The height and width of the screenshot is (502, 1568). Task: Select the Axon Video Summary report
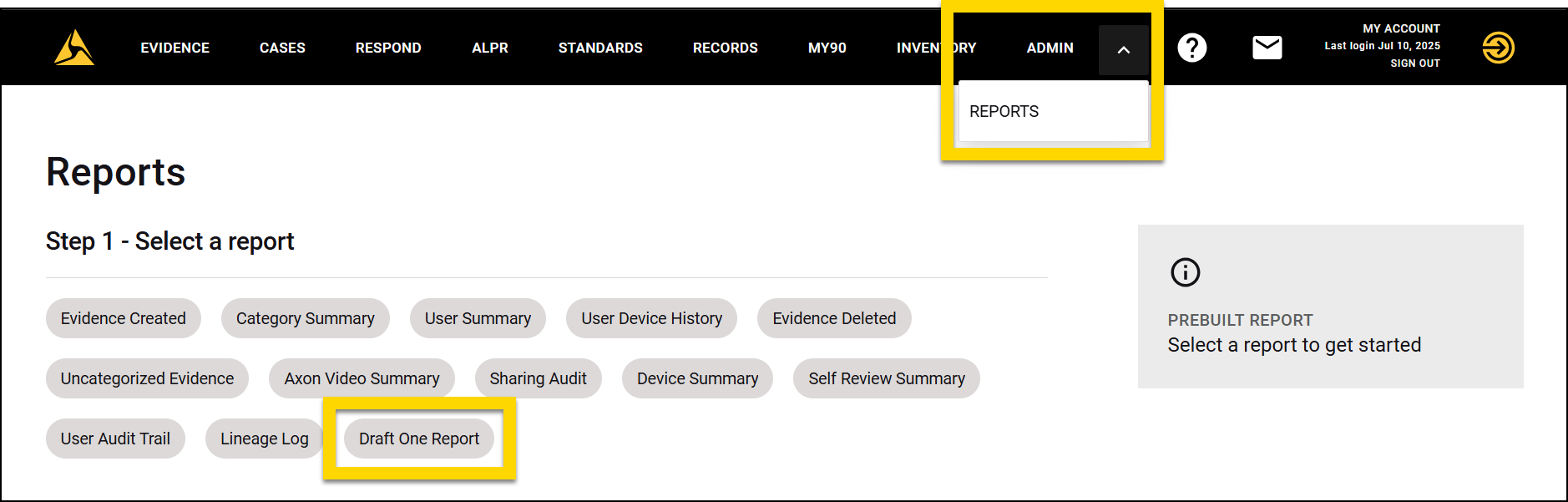(362, 378)
